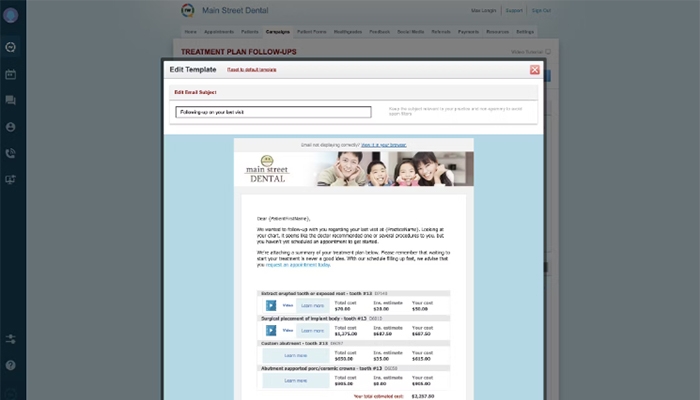700x400 pixels.
Task: Open the calendar icon in the left sidebar
Action: click(10, 74)
